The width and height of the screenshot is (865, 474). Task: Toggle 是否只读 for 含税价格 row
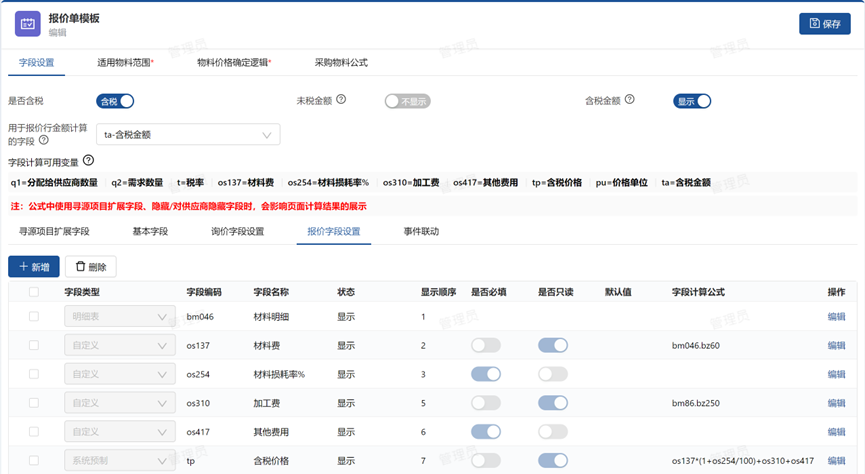(553, 460)
